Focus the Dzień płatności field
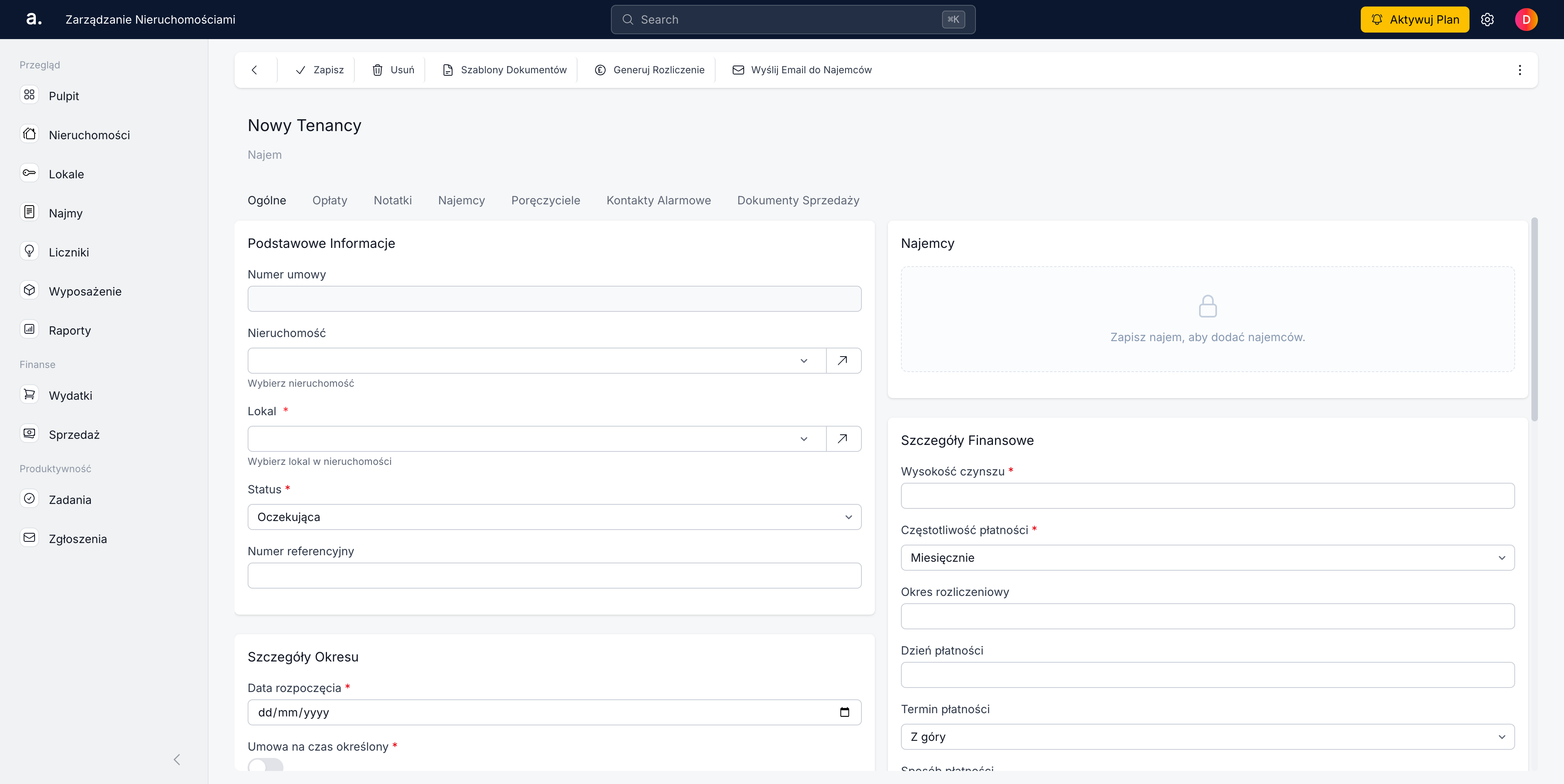 [x=1208, y=675]
